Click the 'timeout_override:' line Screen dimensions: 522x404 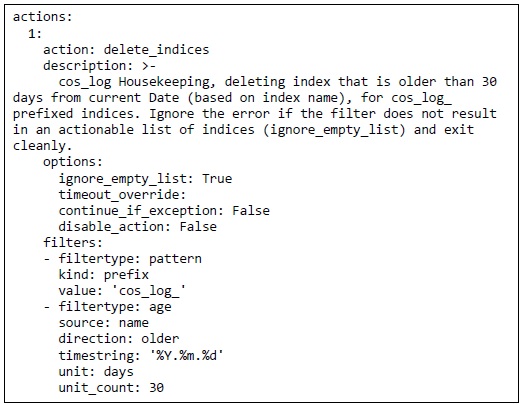point(122,194)
